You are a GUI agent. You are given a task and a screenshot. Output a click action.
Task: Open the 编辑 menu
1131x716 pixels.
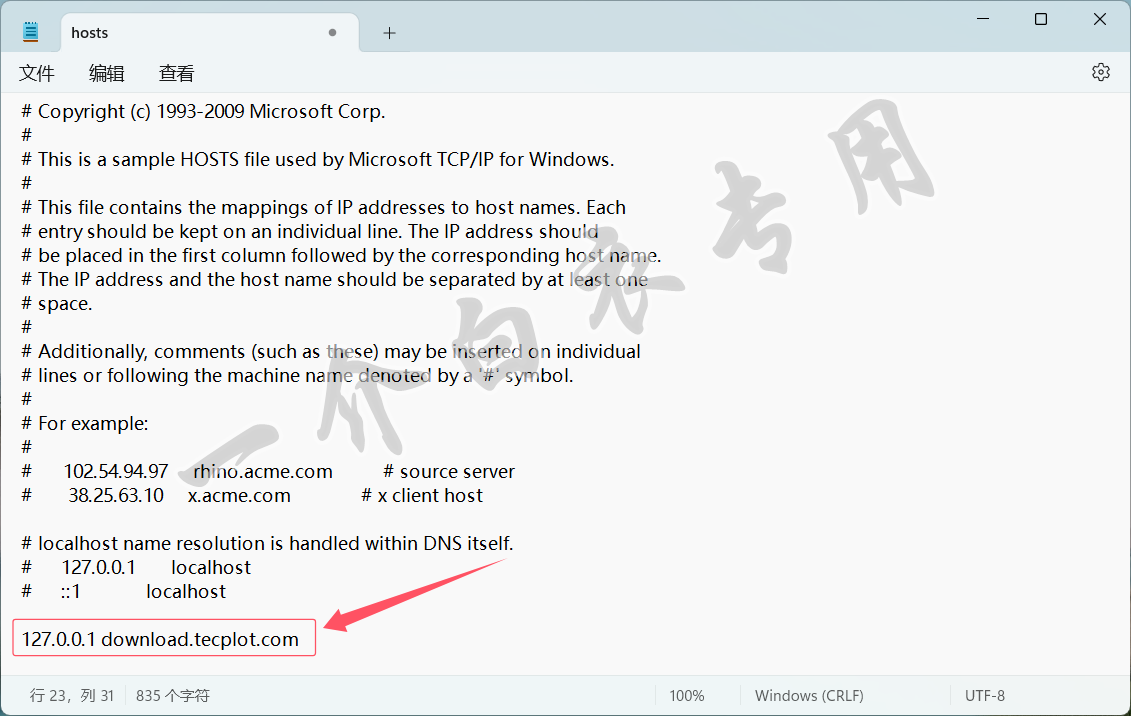point(107,73)
